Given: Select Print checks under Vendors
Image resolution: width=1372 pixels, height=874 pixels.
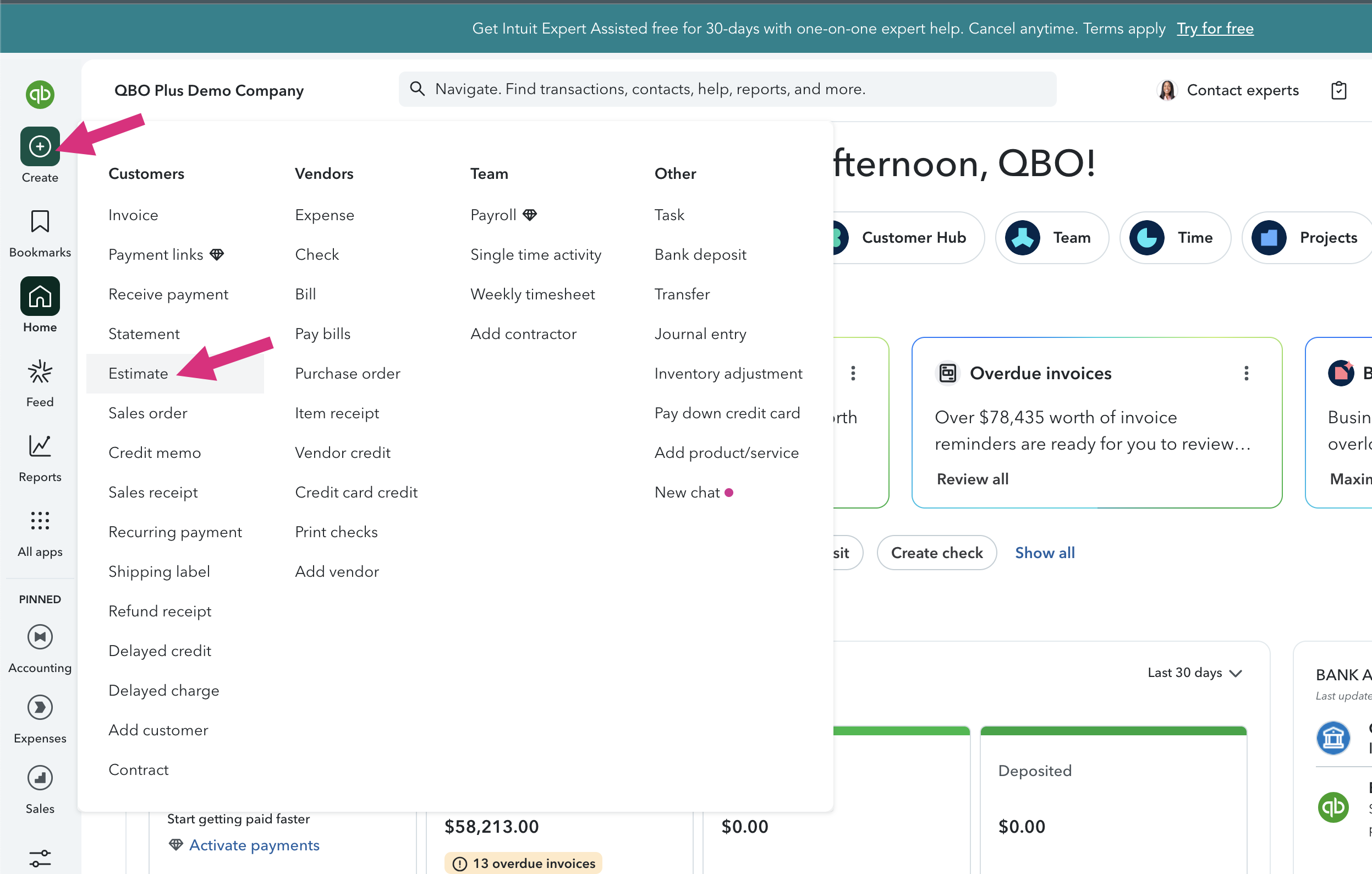Looking at the screenshot, I should 336,532.
